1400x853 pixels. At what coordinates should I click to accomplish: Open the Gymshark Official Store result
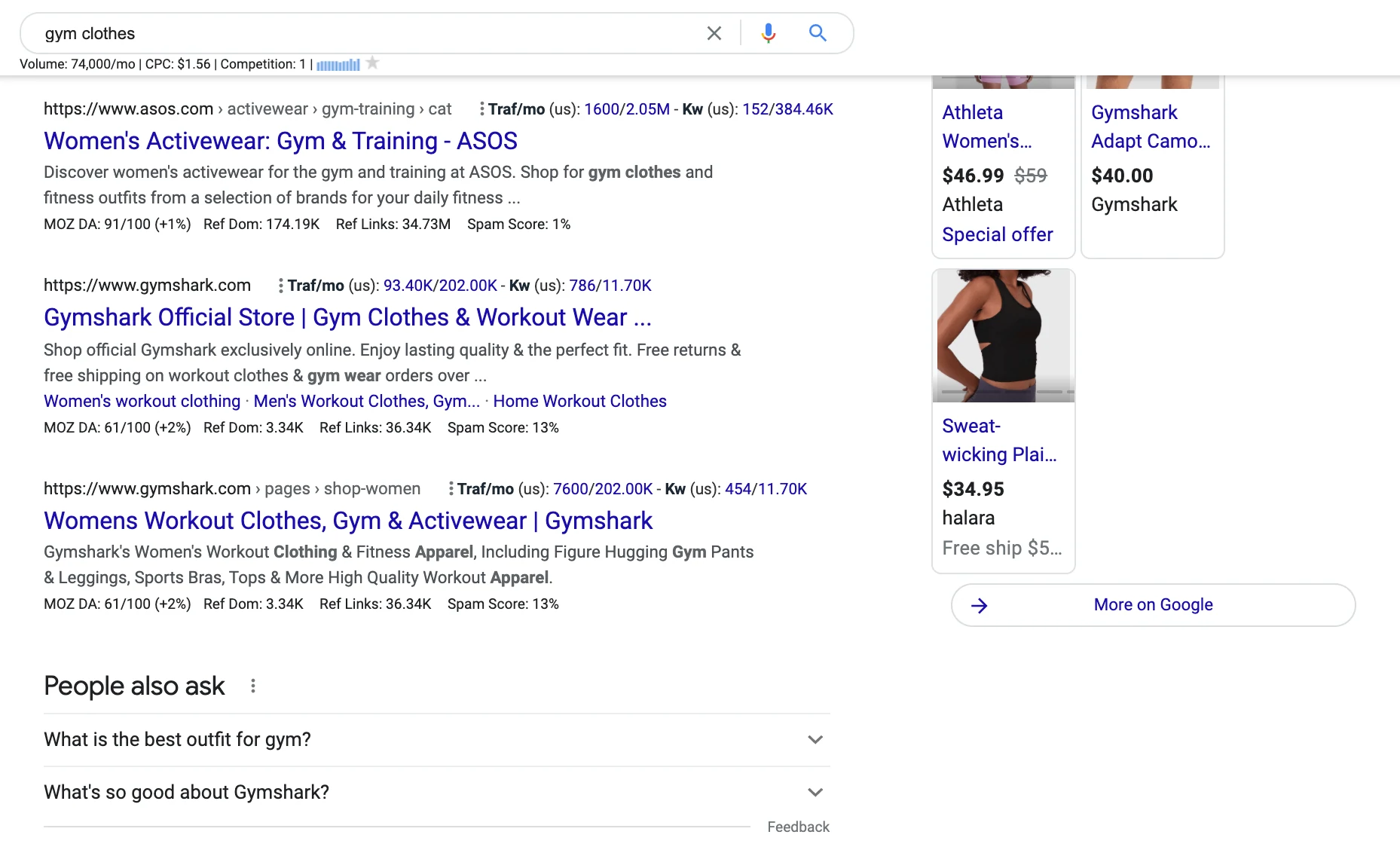click(x=347, y=317)
